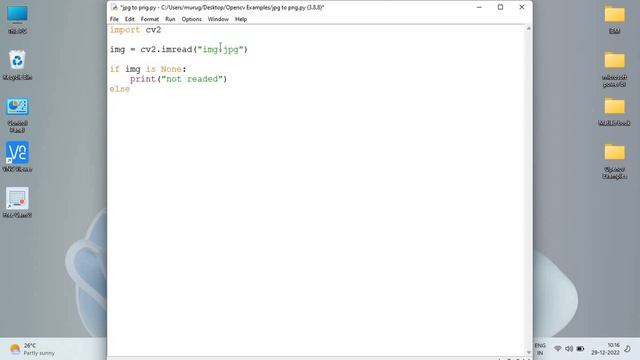Click on the 'None' keyword

pos(171,69)
